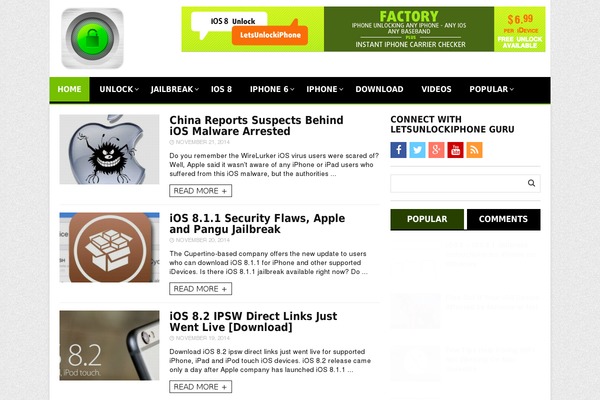The image size is (600, 400).
Task: Open the Facebook social icon
Action: (398, 150)
